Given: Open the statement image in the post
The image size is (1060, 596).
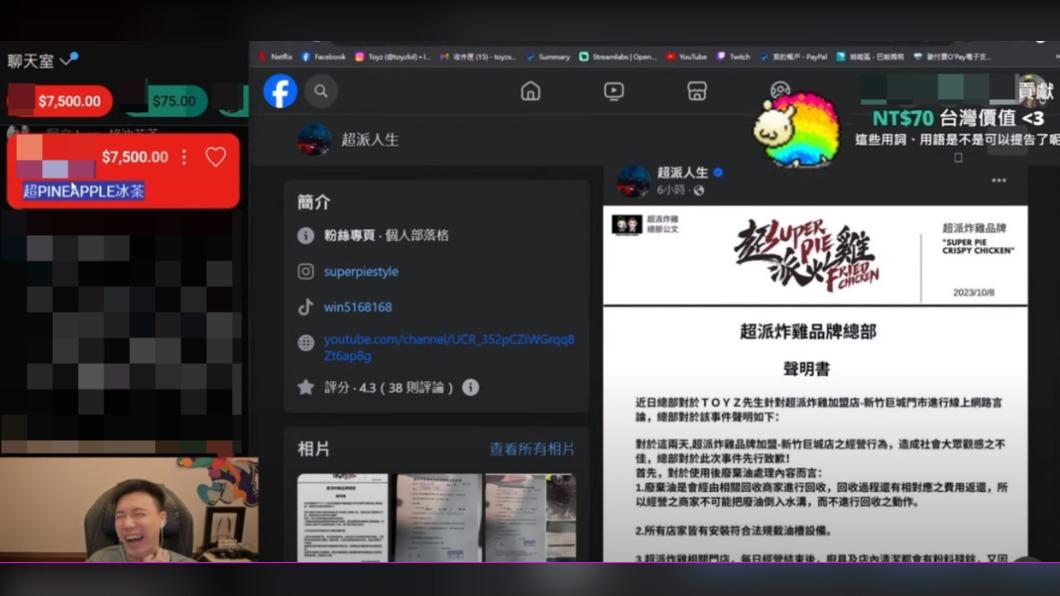Looking at the screenshot, I should tap(815, 384).
